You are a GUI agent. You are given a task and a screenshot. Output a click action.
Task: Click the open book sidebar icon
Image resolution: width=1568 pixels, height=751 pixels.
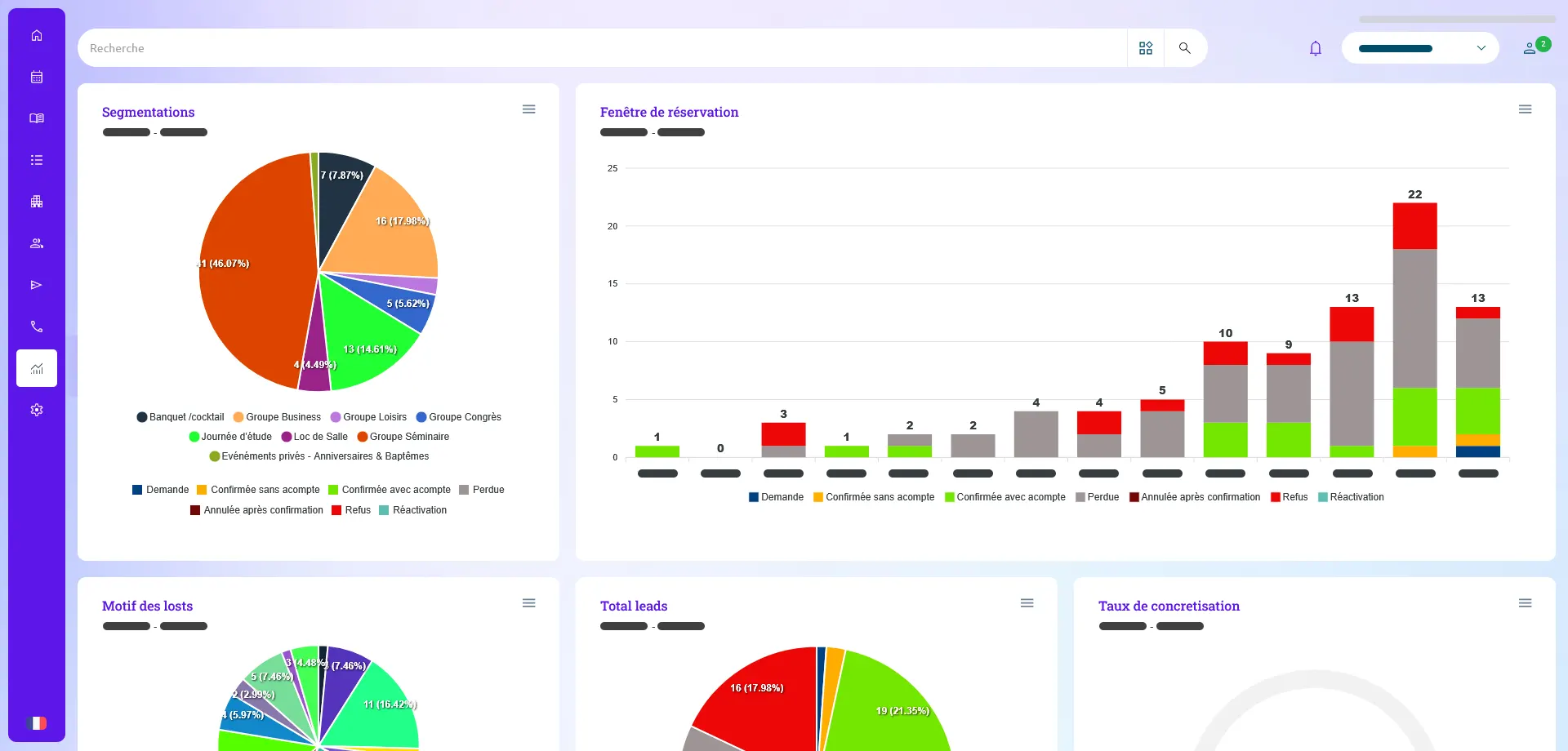pyautogui.click(x=37, y=118)
